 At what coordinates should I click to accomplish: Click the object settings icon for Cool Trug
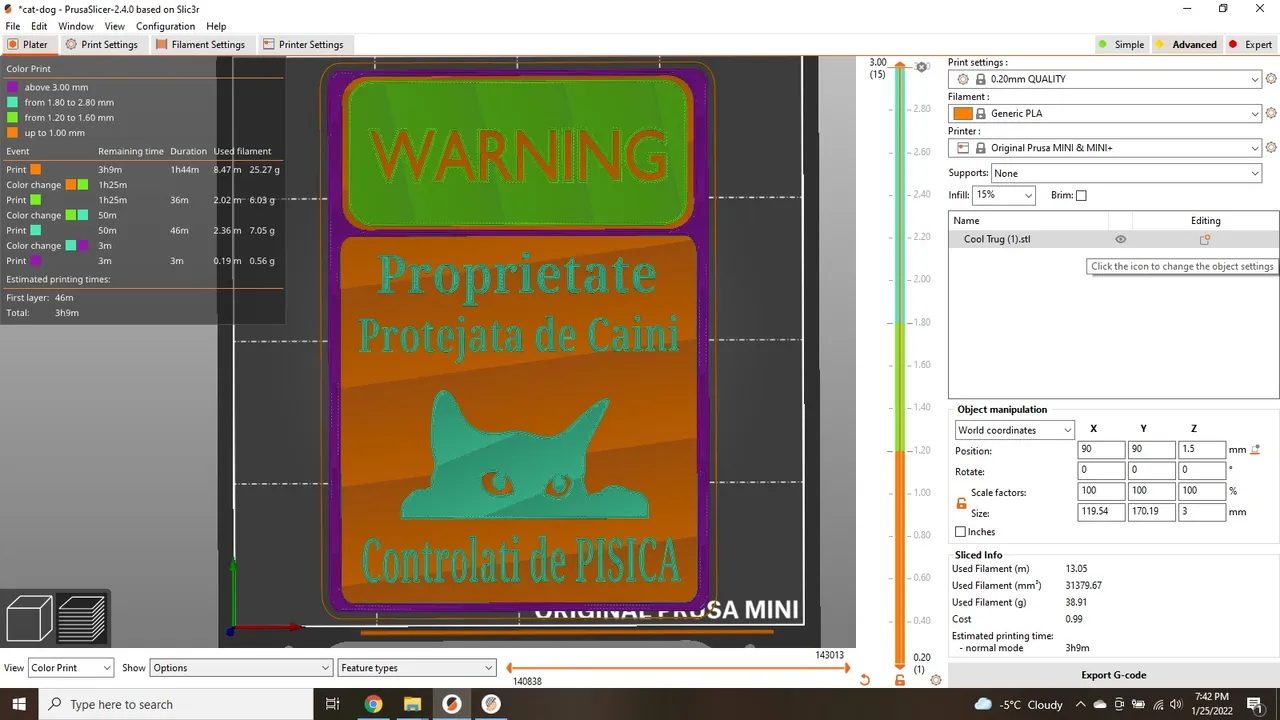point(1204,239)
